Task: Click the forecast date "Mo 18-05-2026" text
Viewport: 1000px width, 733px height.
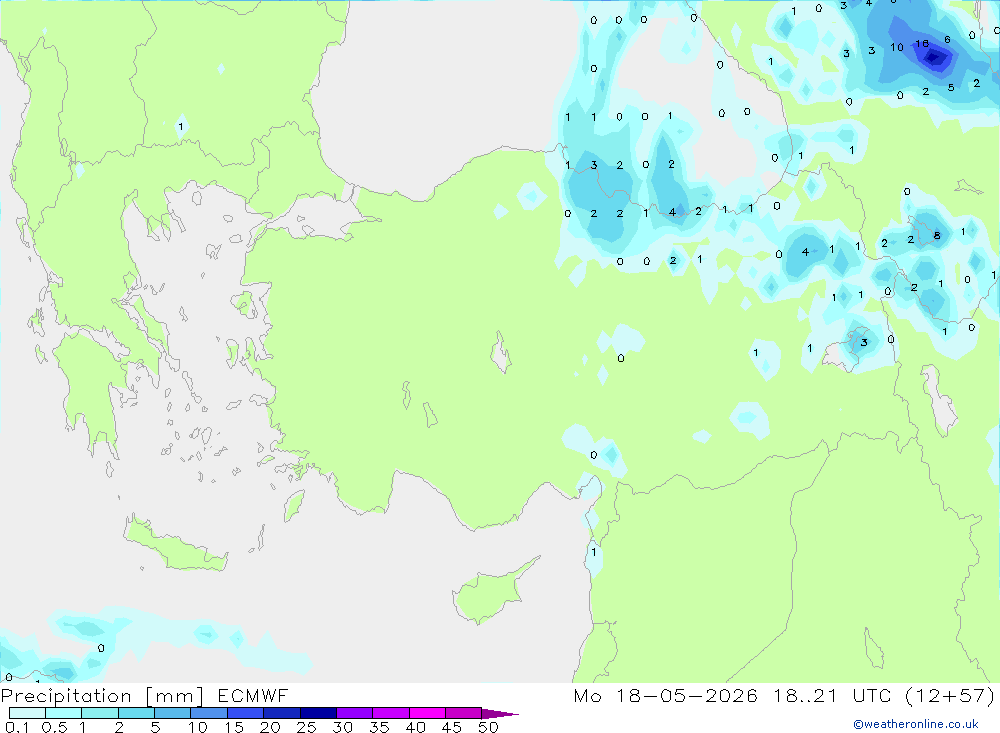Action: [x=666, y=695]
